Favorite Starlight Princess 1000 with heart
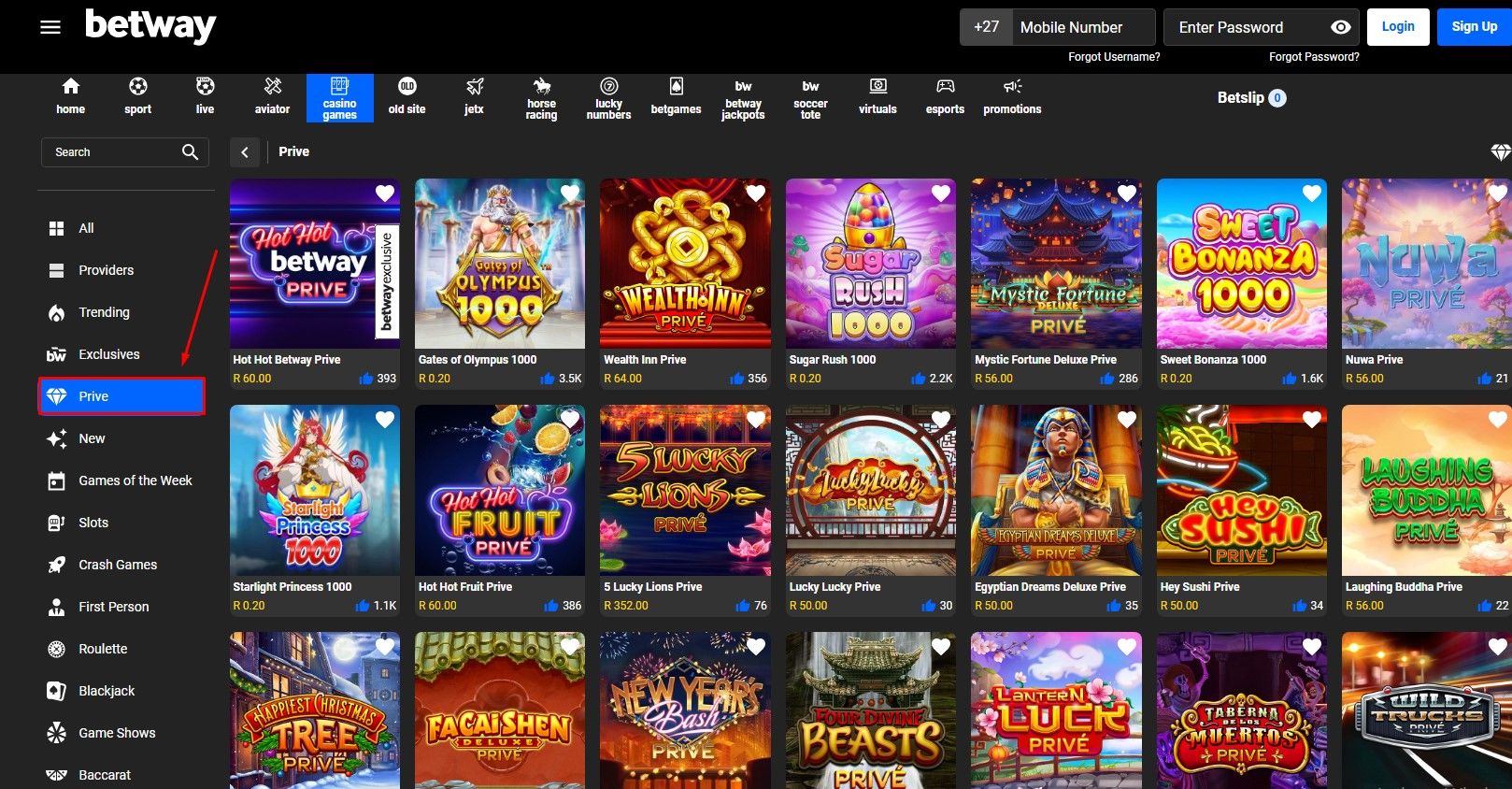Screen dimensions: 1512x789 pos(385,421)
